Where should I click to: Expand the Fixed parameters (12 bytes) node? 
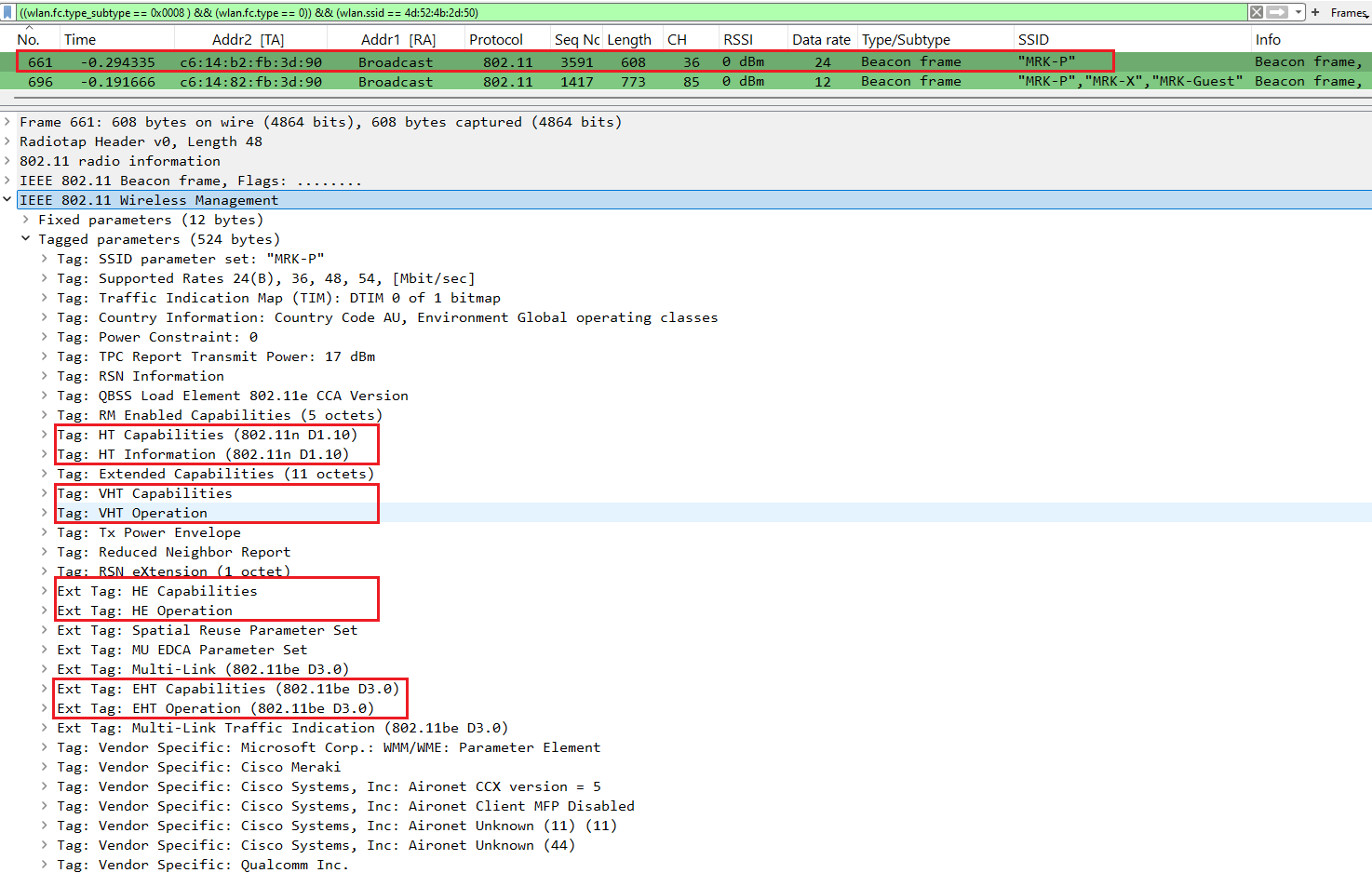tap(26, 220)
